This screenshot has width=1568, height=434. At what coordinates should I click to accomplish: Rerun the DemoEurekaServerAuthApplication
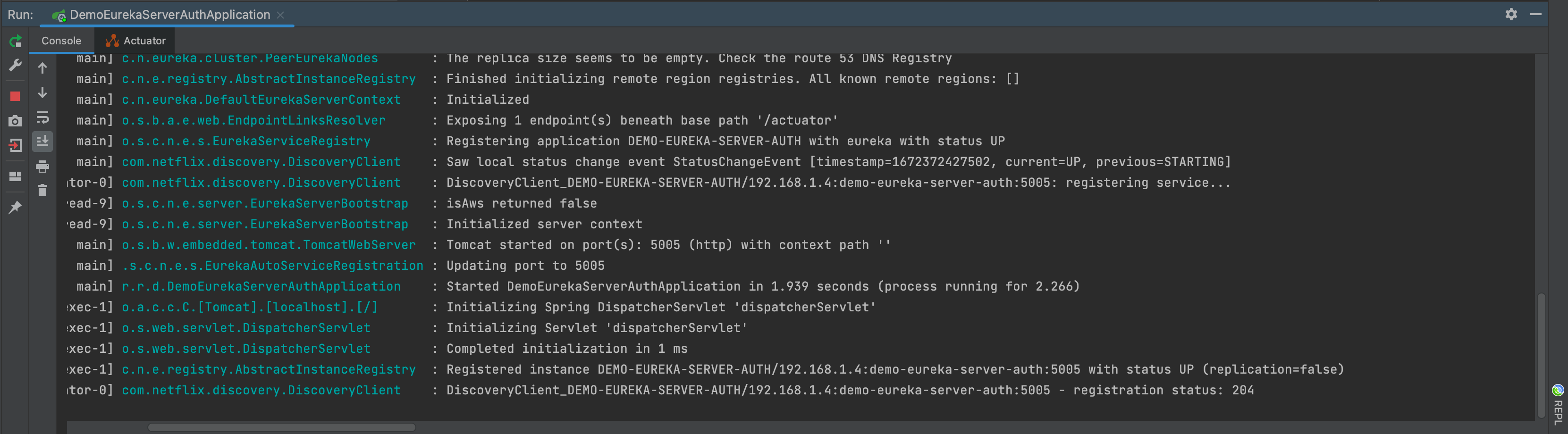tap(16, 42)
